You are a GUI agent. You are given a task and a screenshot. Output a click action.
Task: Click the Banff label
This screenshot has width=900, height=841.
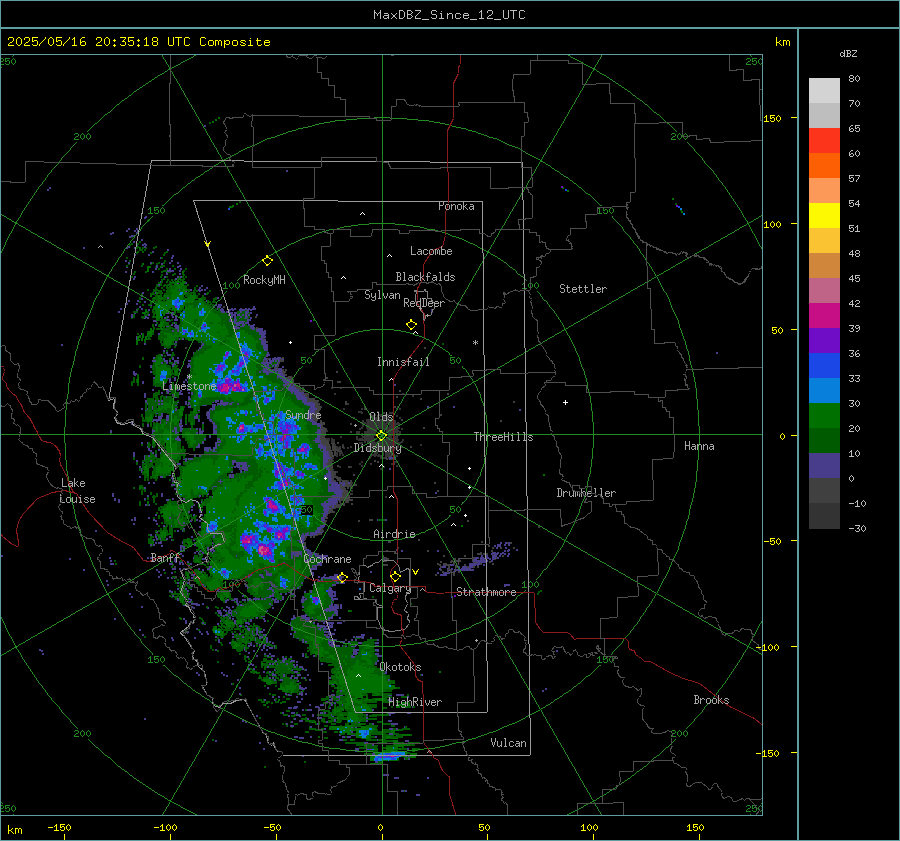coord(165,557)
